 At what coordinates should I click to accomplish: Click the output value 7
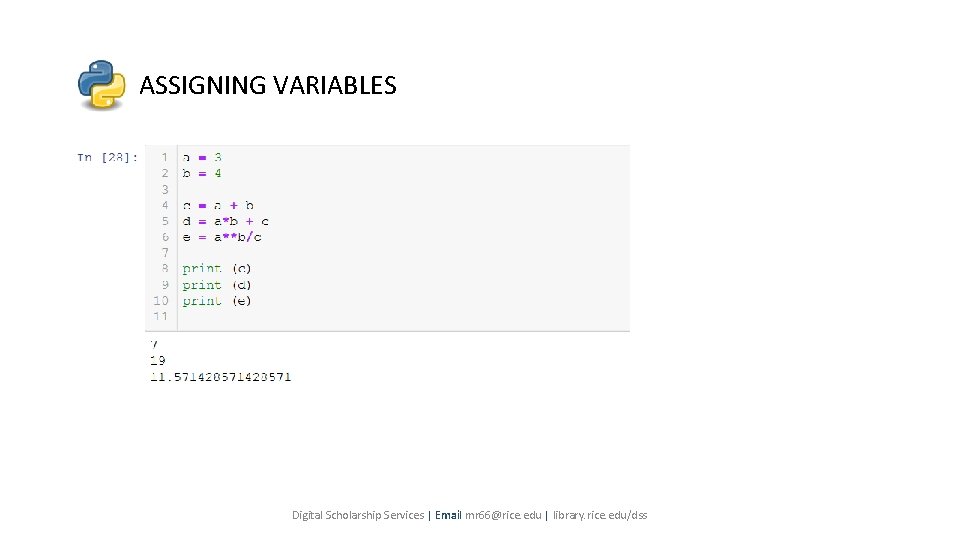click(154, 344)
